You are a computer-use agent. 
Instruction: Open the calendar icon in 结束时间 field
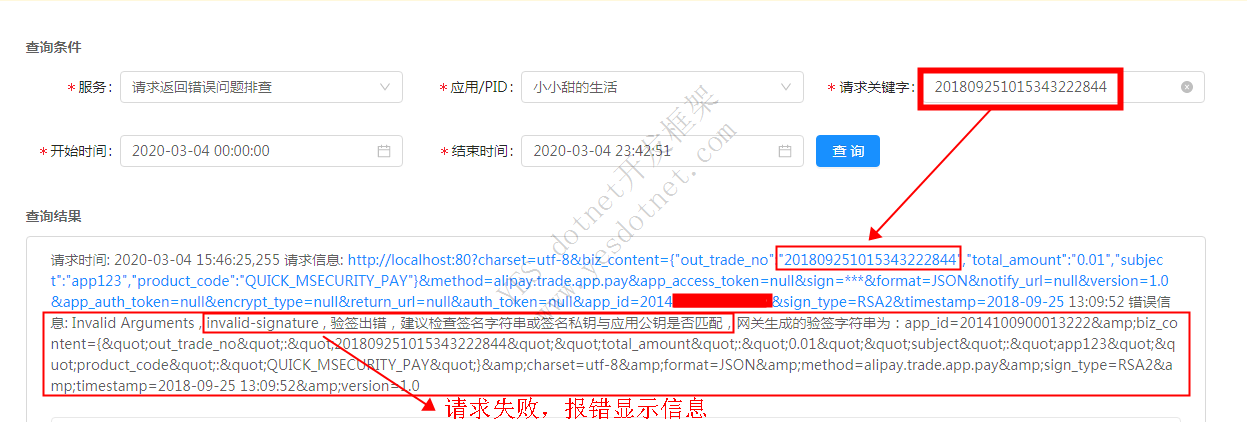(x=785, y=151)
